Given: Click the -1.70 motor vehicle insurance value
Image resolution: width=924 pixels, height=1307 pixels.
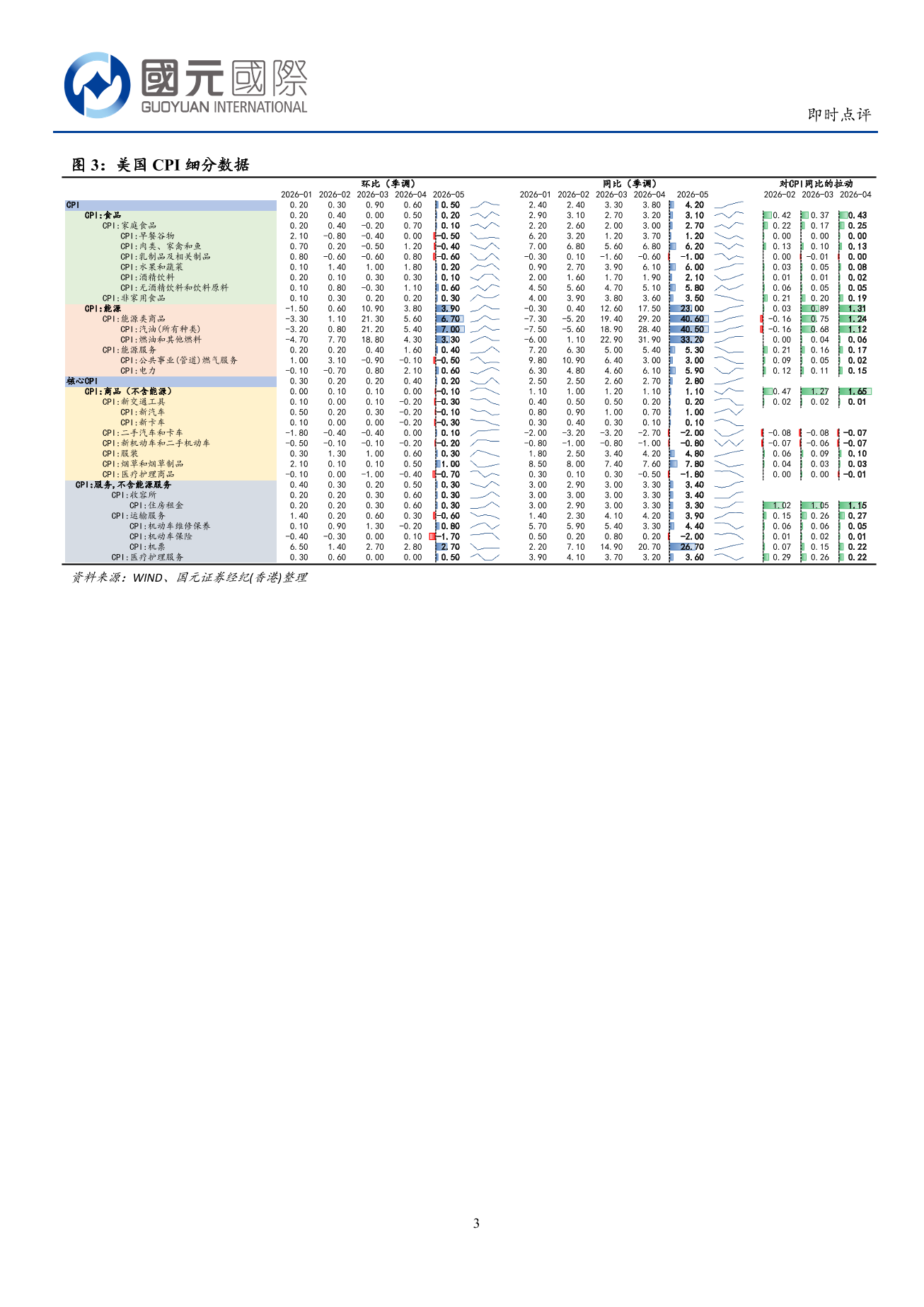Looking at the screenshot, I should pos(449,537).
